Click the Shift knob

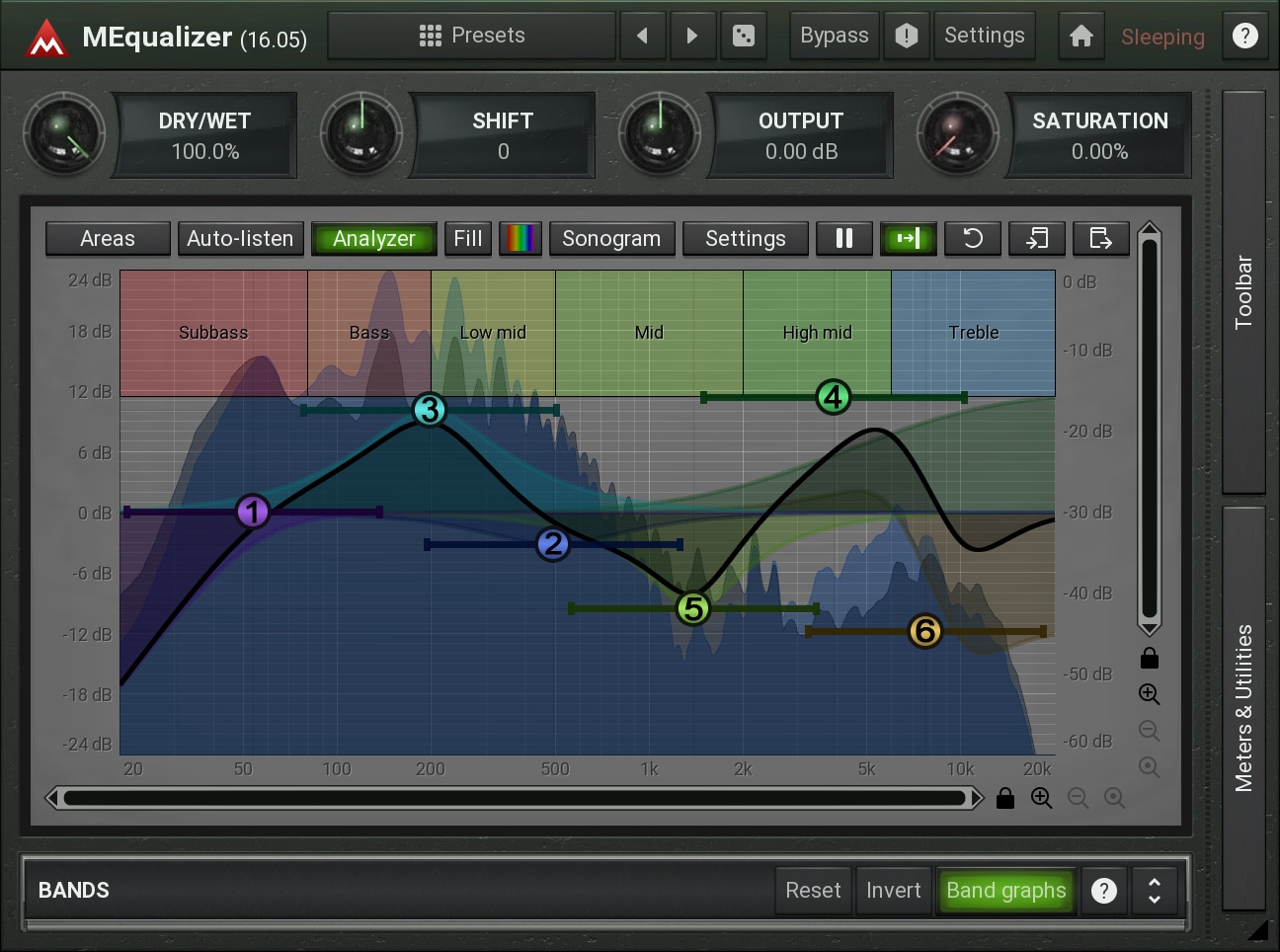[361, 134]
